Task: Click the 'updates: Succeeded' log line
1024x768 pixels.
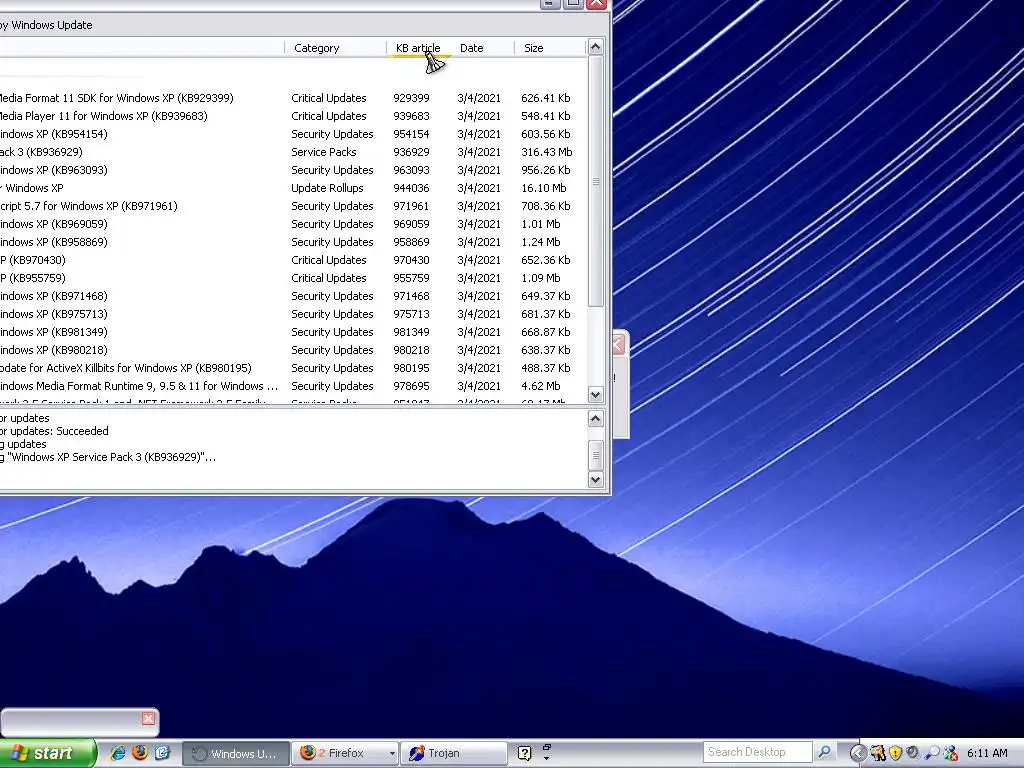Action: tap(54, 431)
